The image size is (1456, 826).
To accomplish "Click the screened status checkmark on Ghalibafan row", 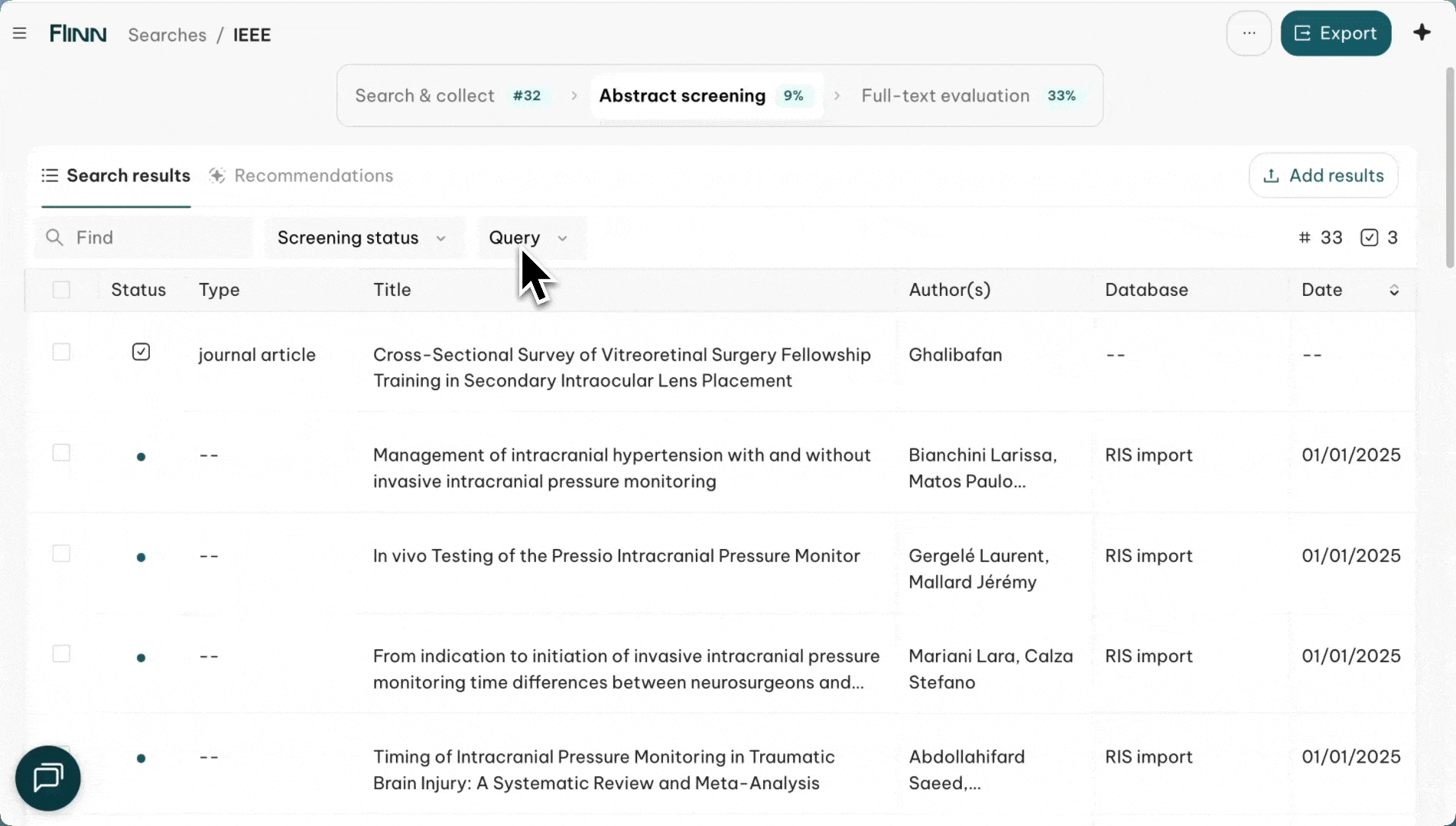I will [141, 352].
